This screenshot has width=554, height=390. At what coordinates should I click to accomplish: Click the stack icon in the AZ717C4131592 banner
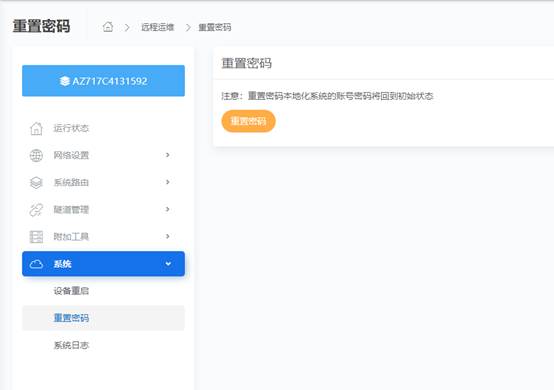[x=65, y=81]
